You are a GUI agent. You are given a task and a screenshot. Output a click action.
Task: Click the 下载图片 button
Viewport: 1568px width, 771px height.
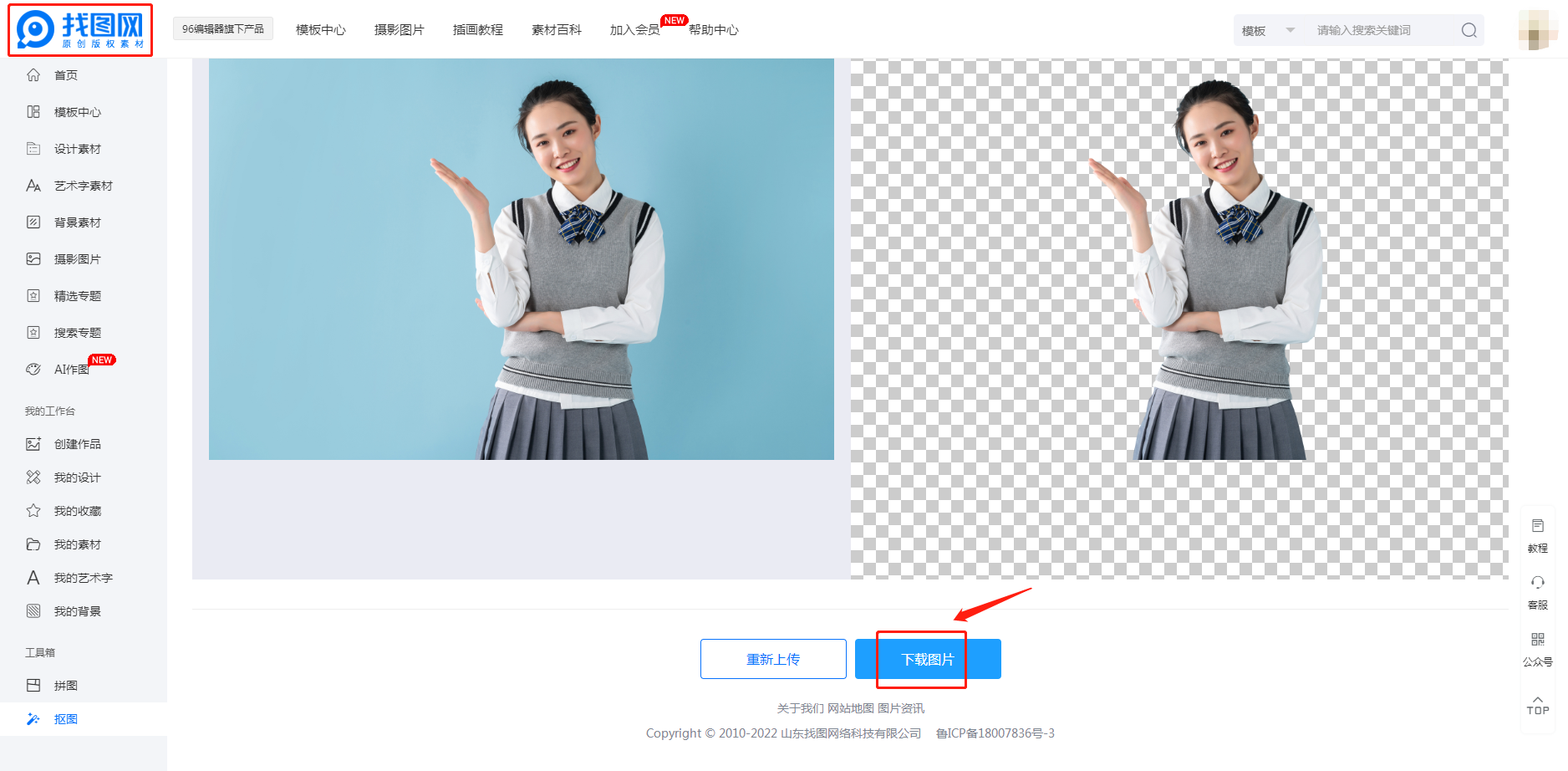point(928,659)
